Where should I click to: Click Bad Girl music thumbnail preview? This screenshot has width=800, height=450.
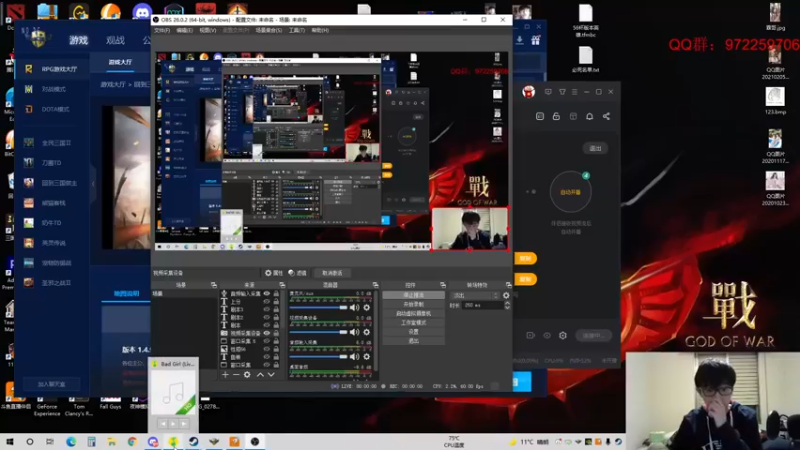point(173,392)
